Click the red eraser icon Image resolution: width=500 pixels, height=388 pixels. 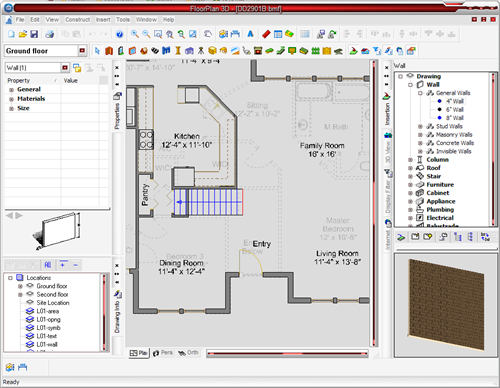[266, 34]
